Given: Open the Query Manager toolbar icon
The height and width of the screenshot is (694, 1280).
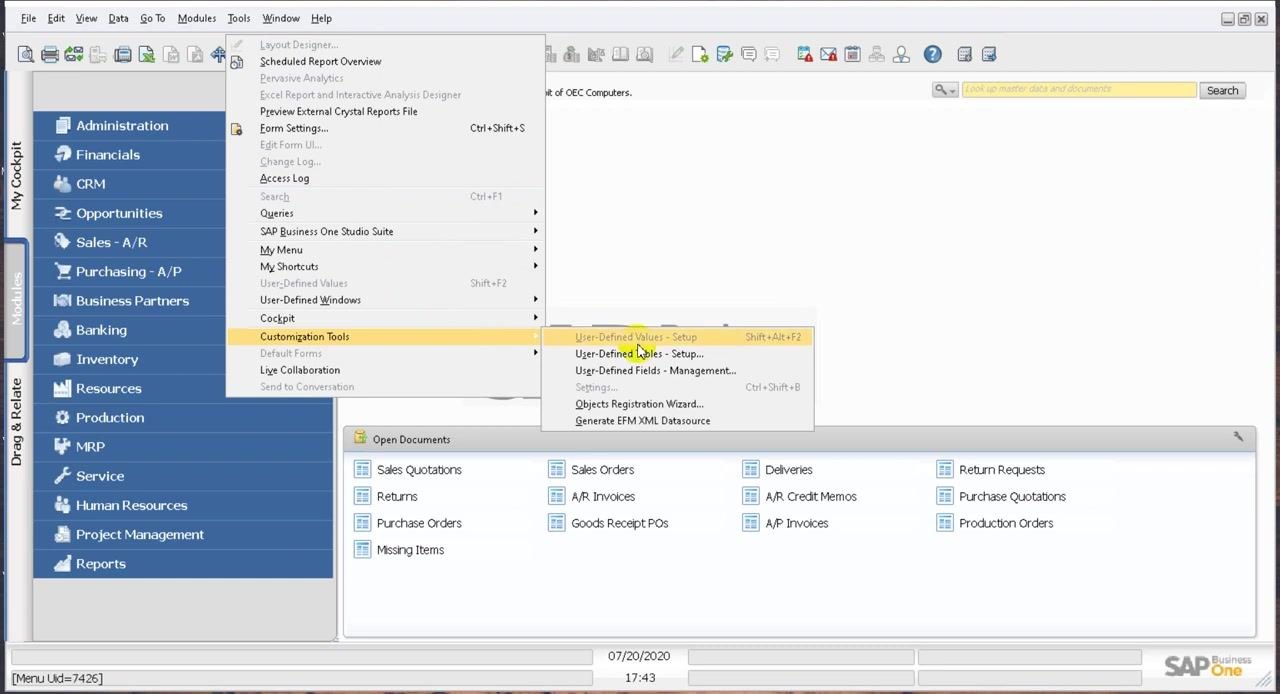Looking at the screenshot, I should point(724,55).
